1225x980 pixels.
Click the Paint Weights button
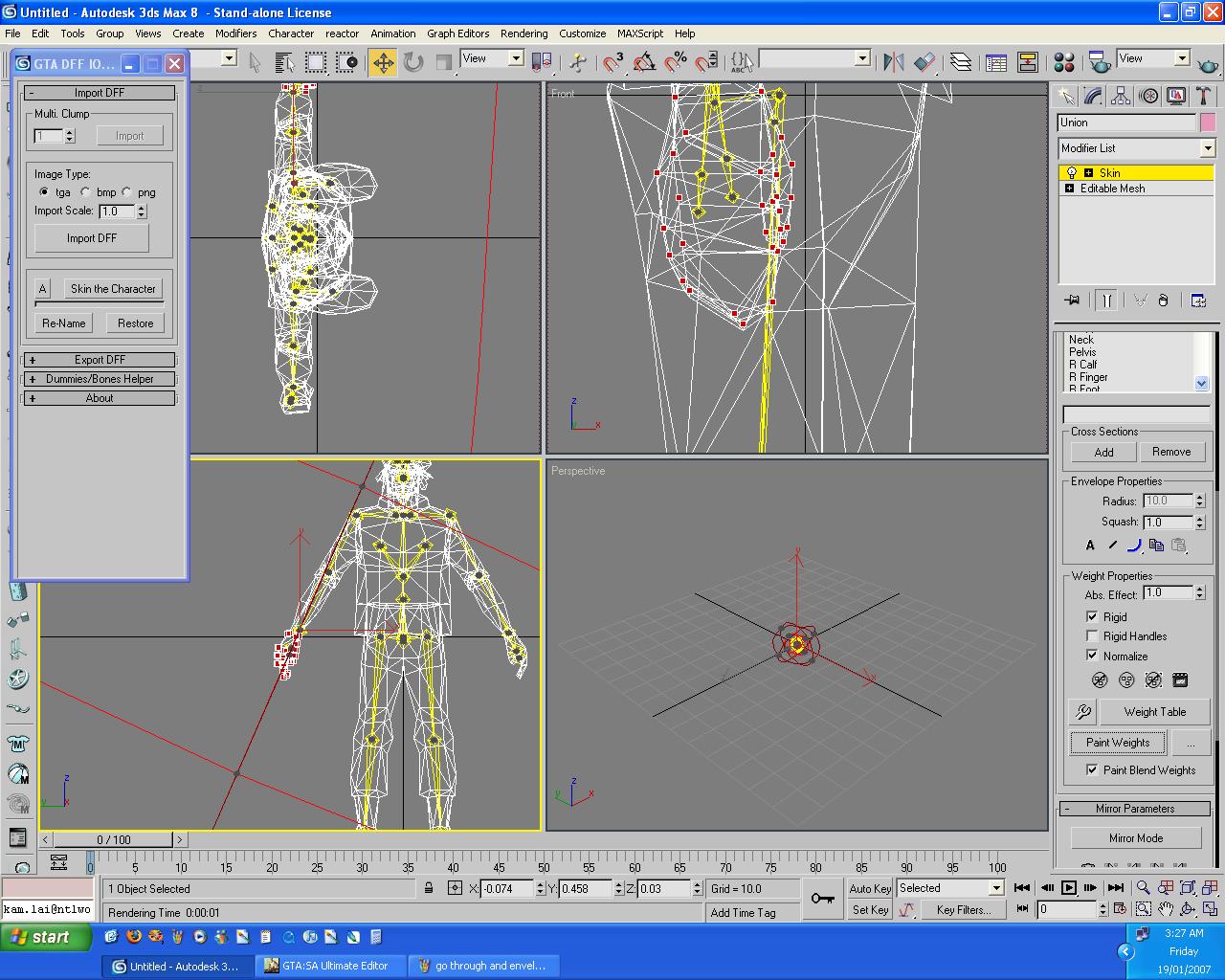[x=1117, y=743]
